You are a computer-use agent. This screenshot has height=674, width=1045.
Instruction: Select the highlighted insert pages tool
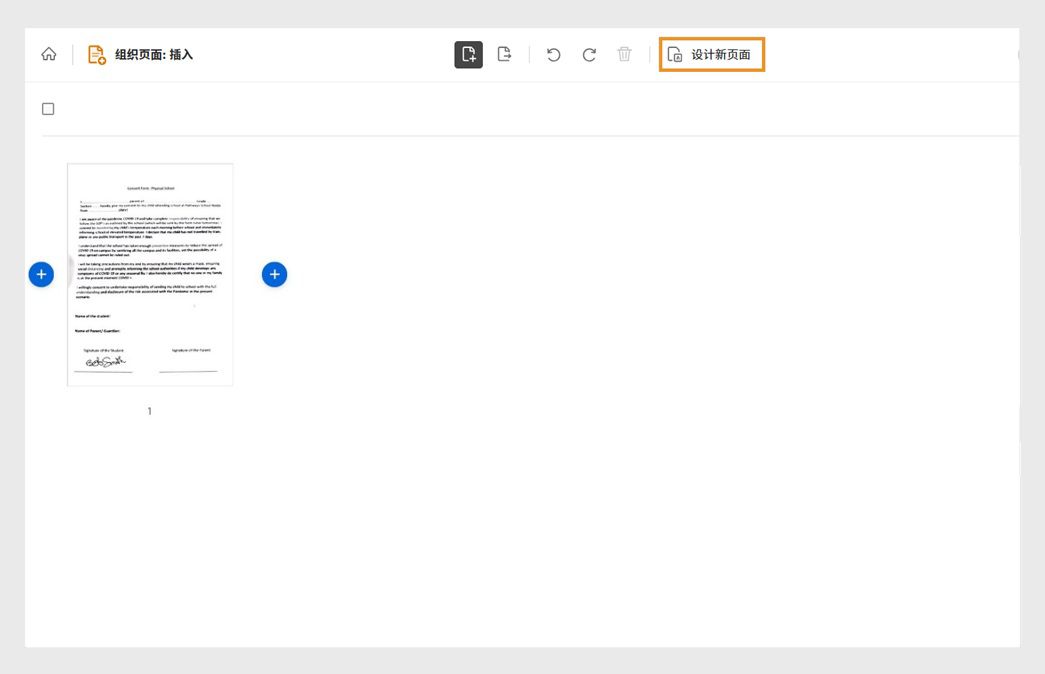point(469,54)
